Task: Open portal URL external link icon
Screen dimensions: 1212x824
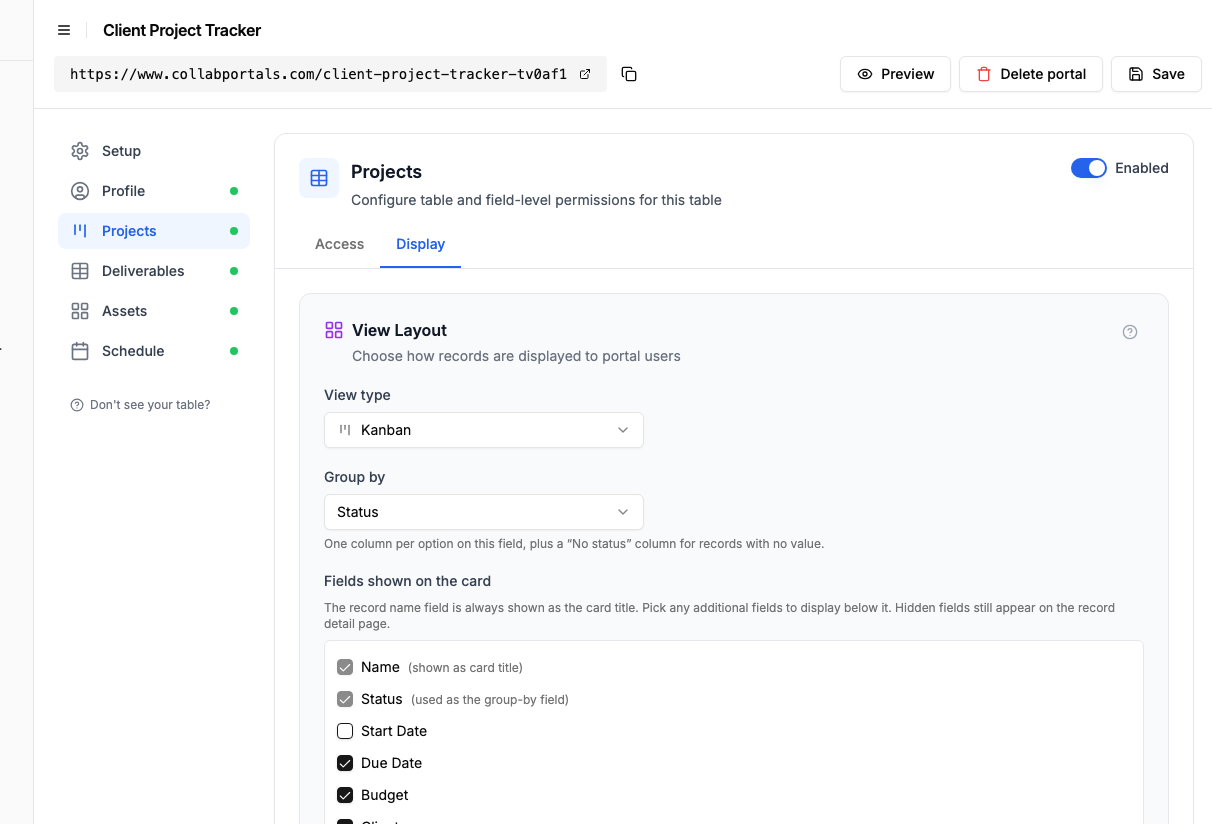Action: pyautogui.click(x=585, y=74)
